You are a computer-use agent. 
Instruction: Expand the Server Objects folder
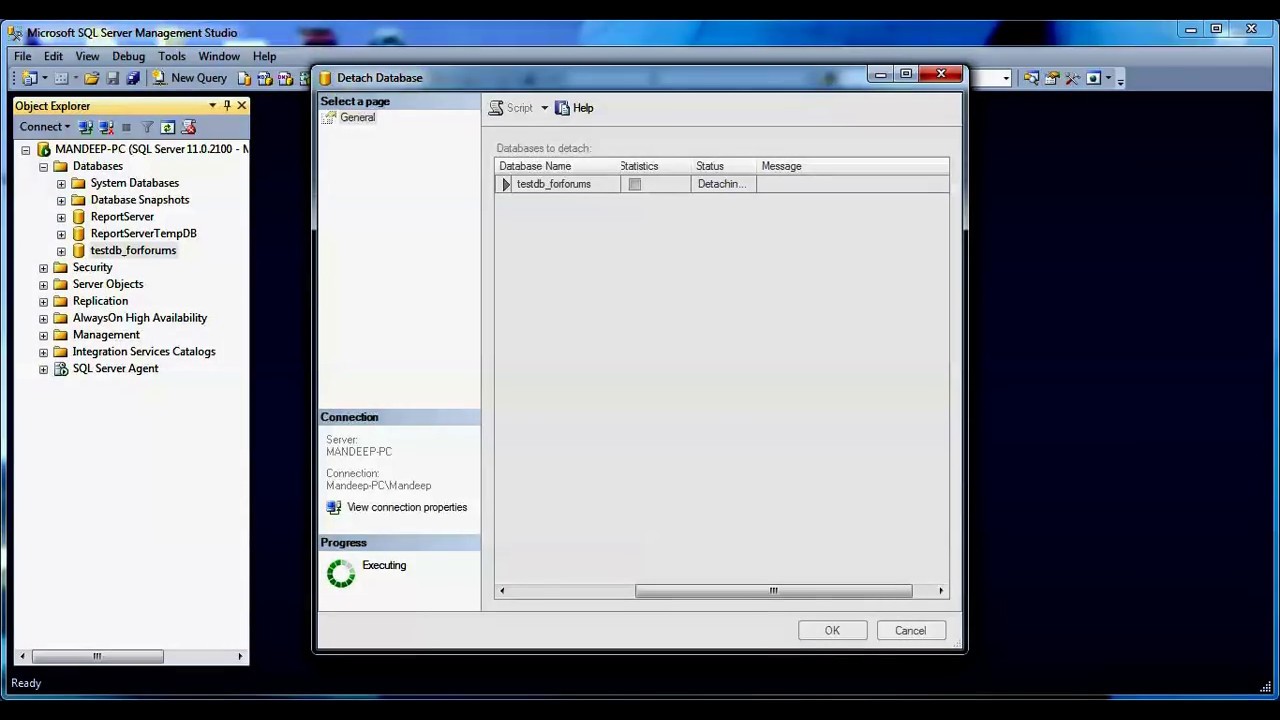[43, 285]
